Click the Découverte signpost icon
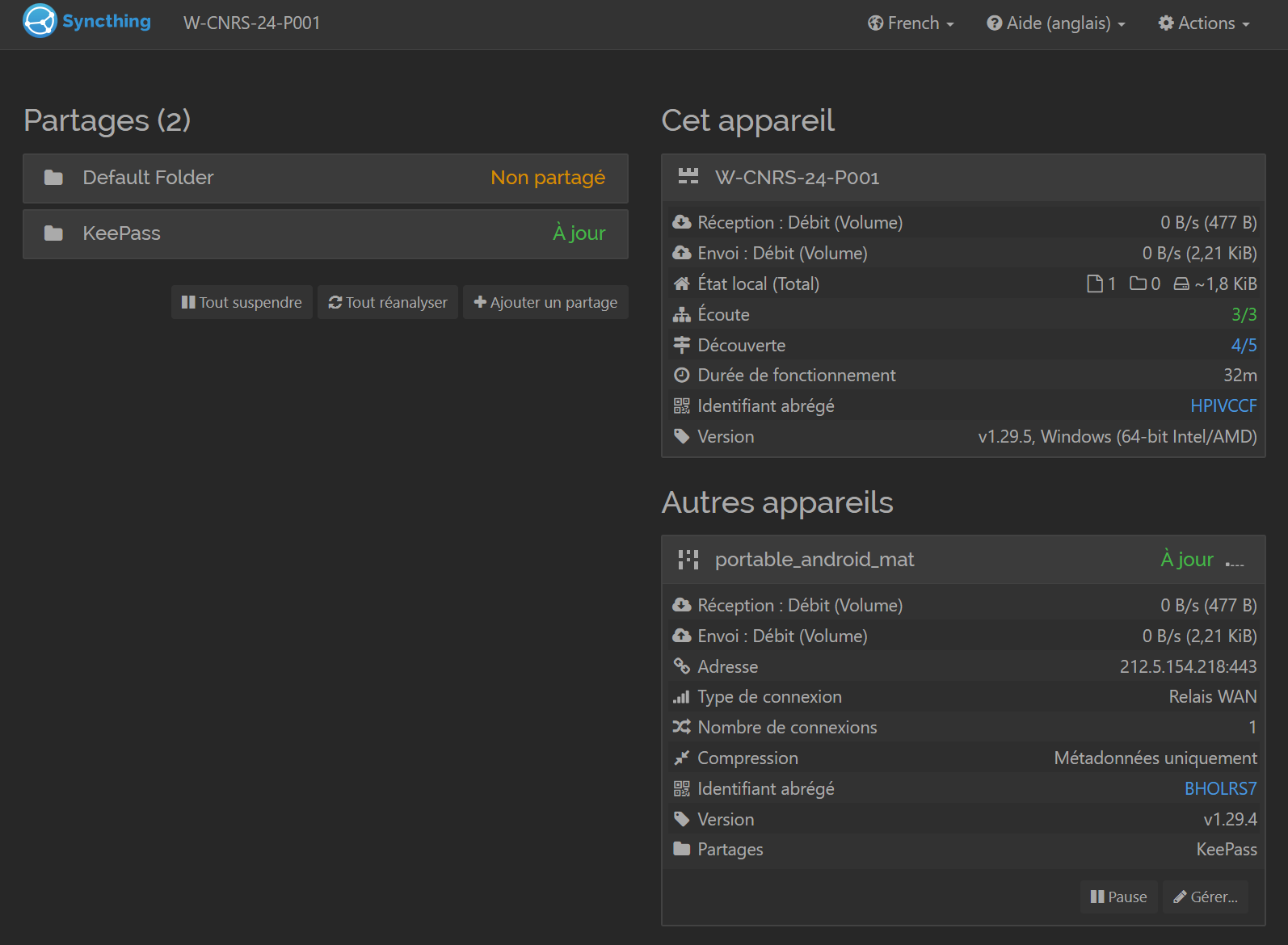The image size is (1288, 945). [x=682, y=345]
